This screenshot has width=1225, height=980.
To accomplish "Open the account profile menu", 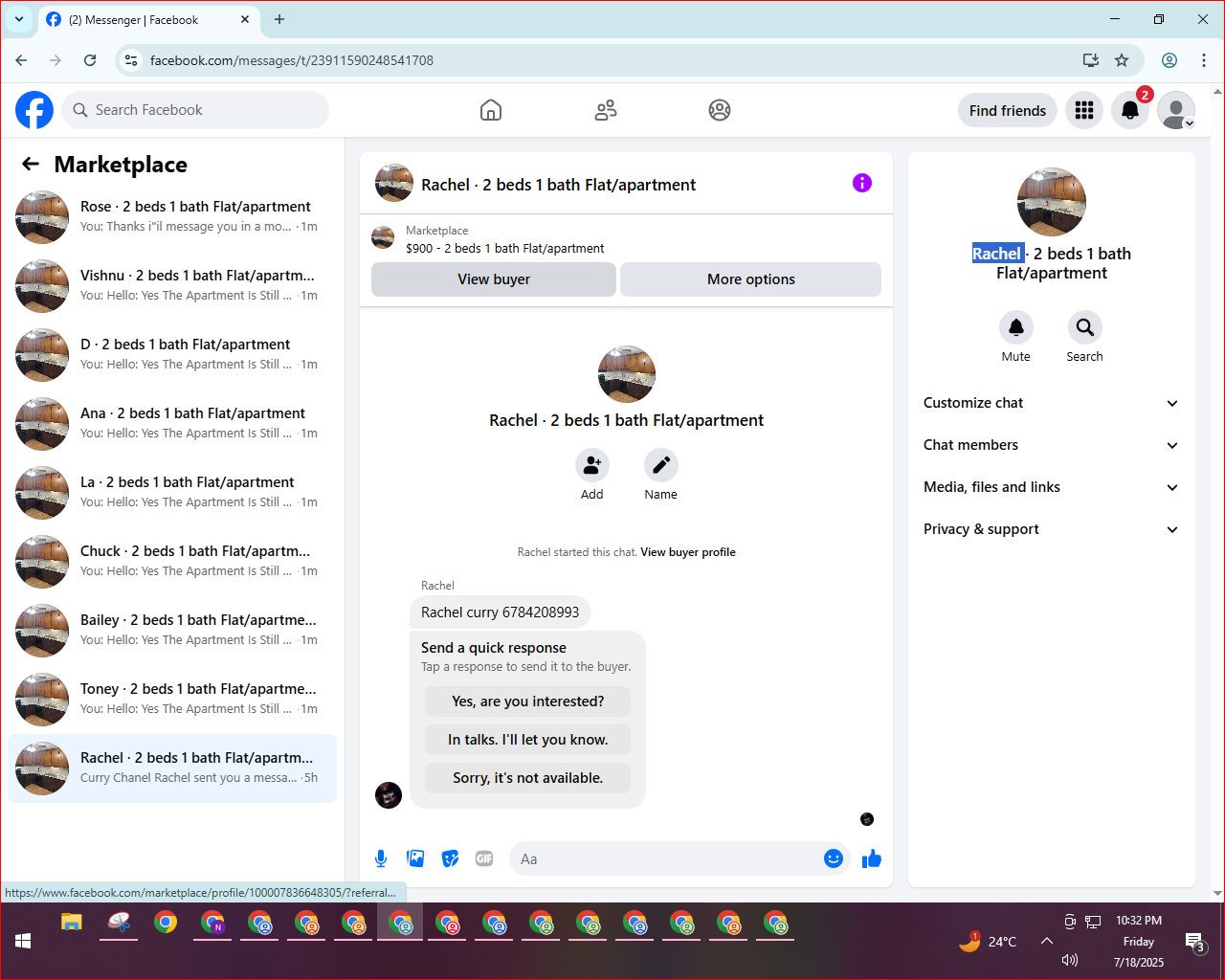I will pos(1176,110).
